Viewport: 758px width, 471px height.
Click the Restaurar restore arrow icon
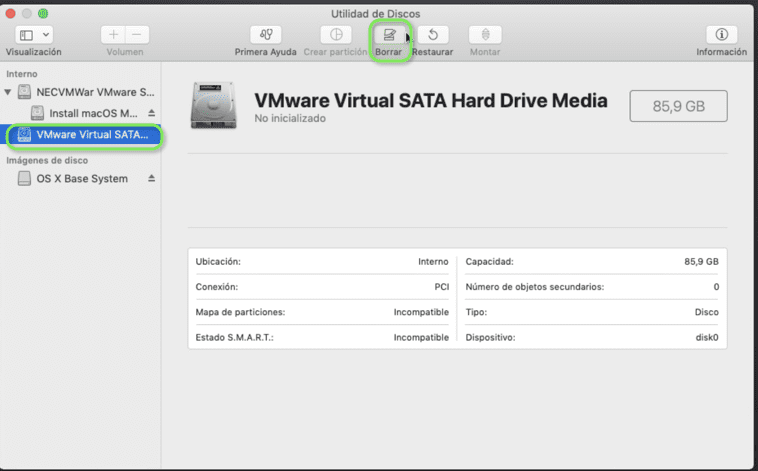[x=433, y=35]
